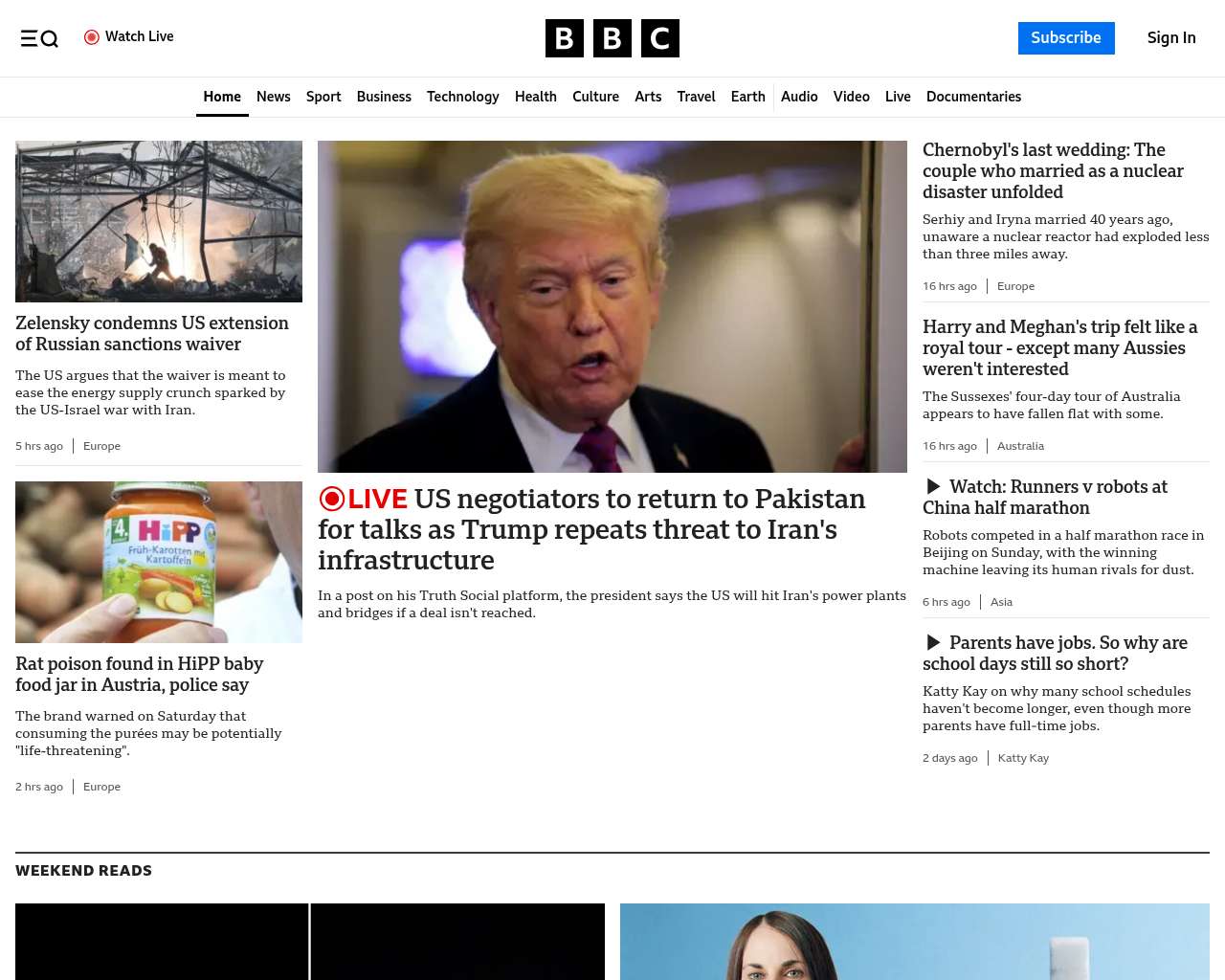1225x980 pixels.
Task: Open the Weekend Reads woman portrait image
Action: (x=915, y=942)
